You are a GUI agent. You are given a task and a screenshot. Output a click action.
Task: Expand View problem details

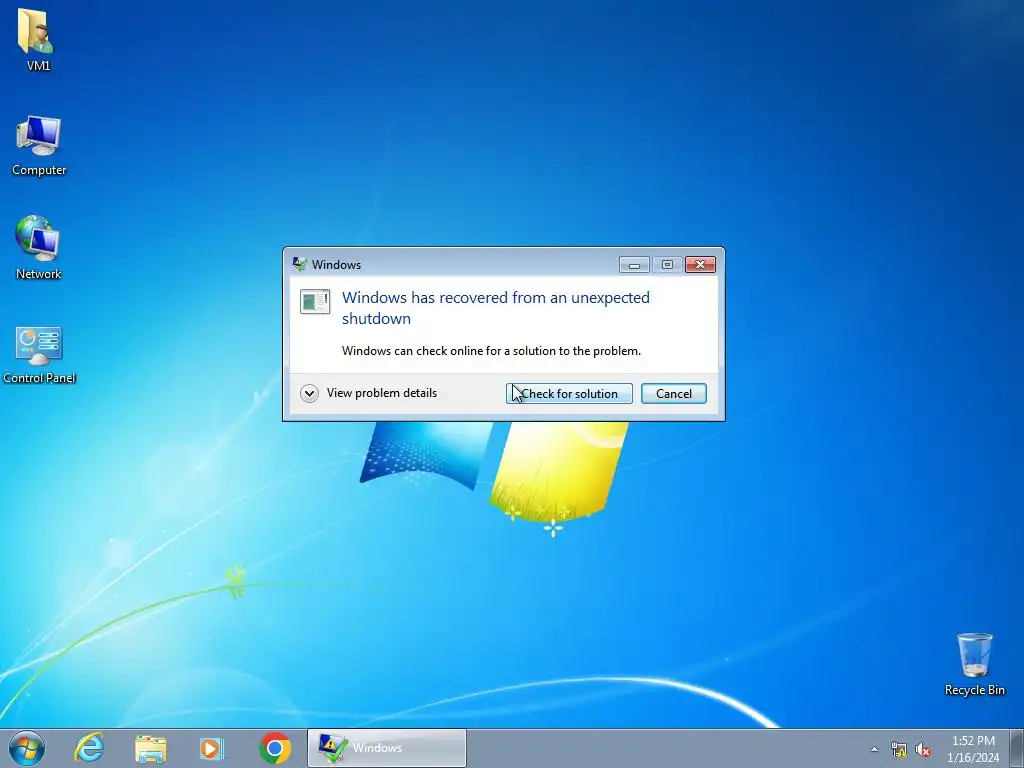[x=368, y=393]
